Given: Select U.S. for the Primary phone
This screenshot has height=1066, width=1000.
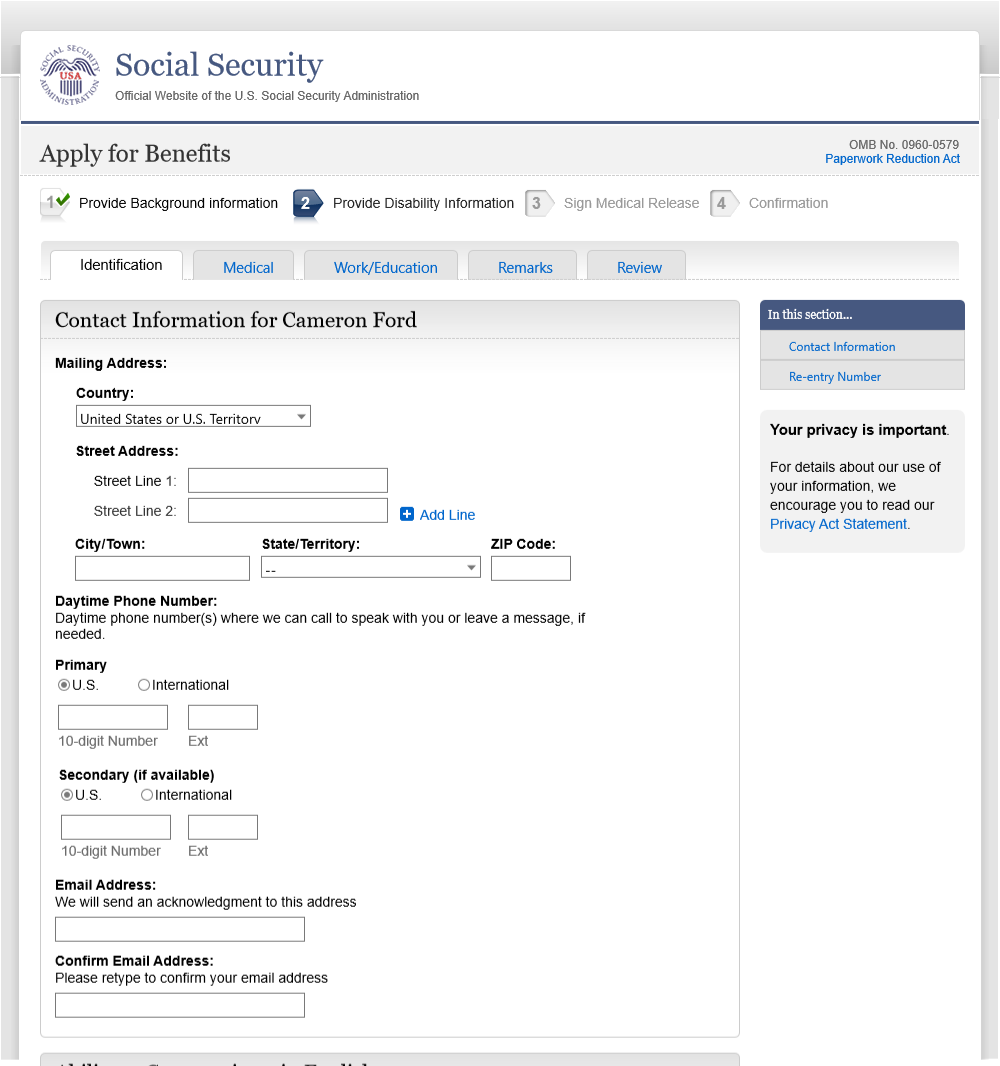Looking at the screenshot, I should 64,685.
